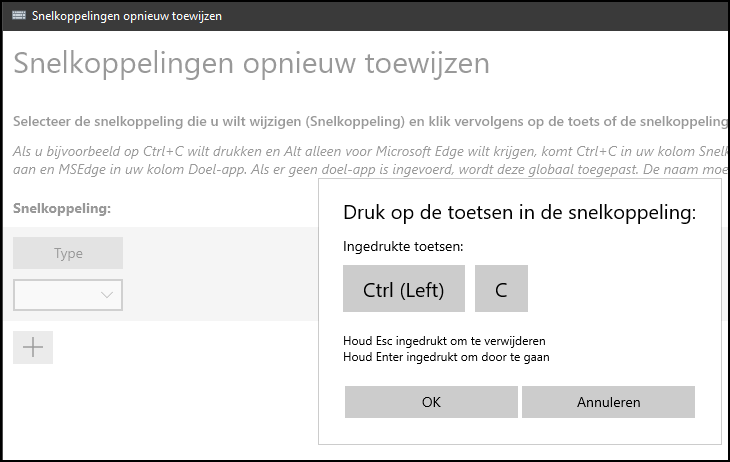Image resolution: width=730 pixels, height=462 pixels.
Task: Click the Type button
Action: coord(68,253)
